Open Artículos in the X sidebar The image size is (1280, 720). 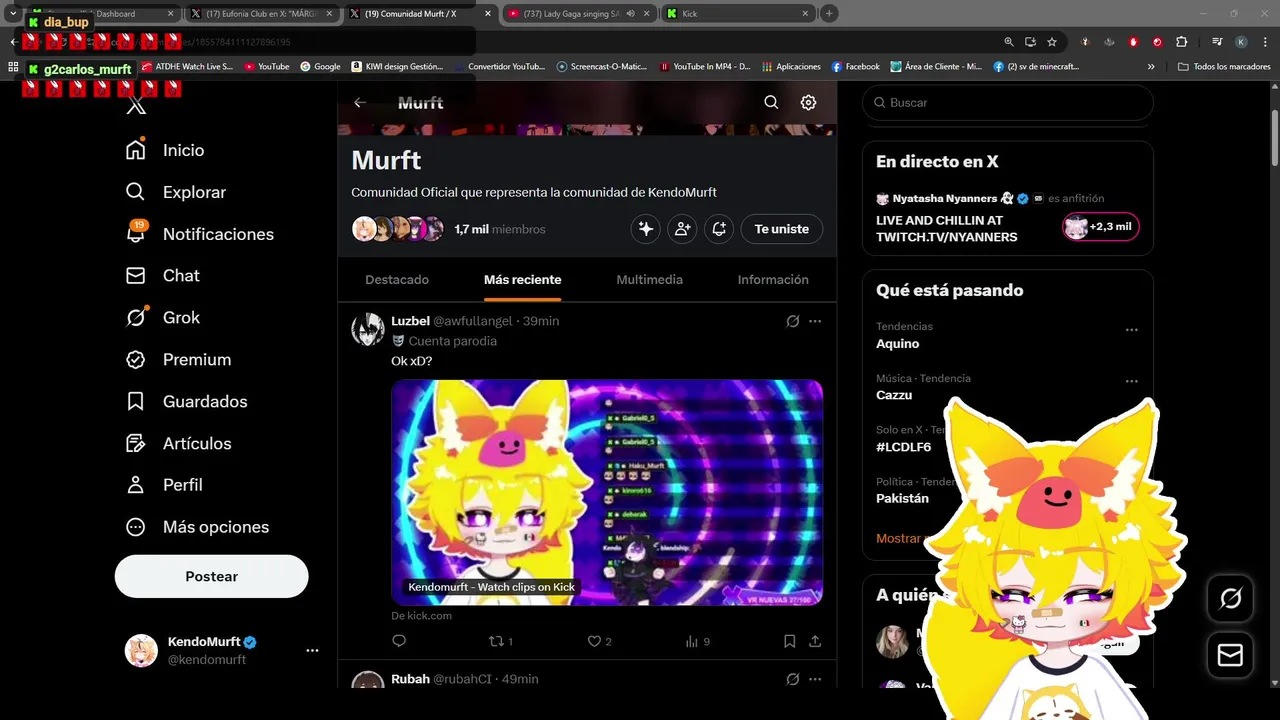tap(177, 444)
